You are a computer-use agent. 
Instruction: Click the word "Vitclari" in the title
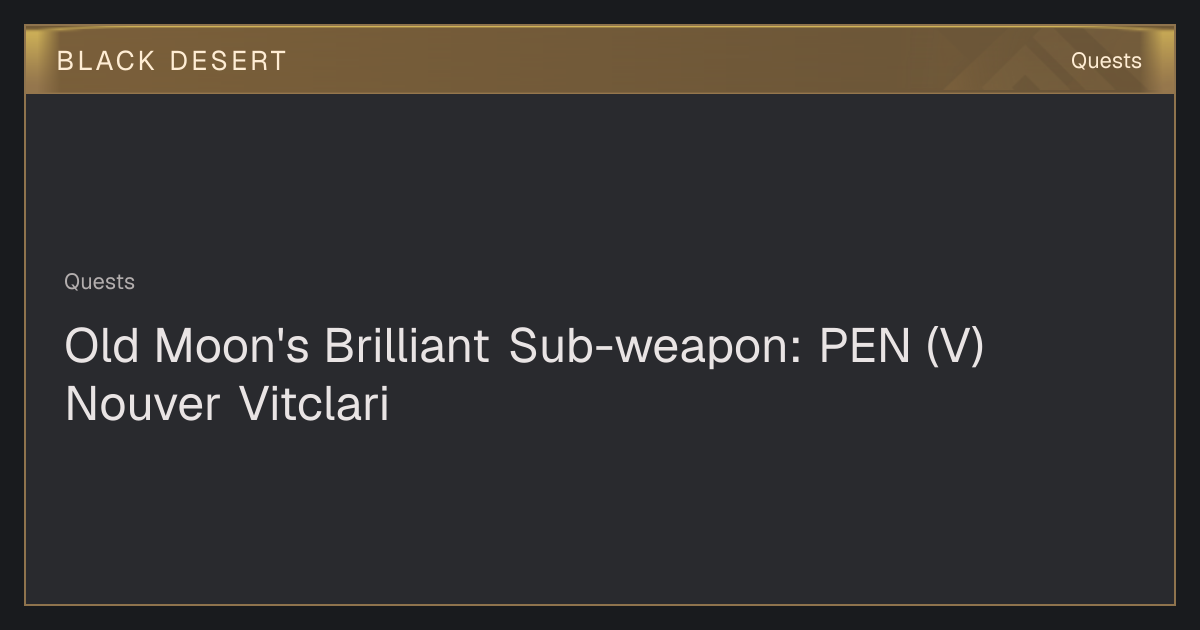point(314,405)
